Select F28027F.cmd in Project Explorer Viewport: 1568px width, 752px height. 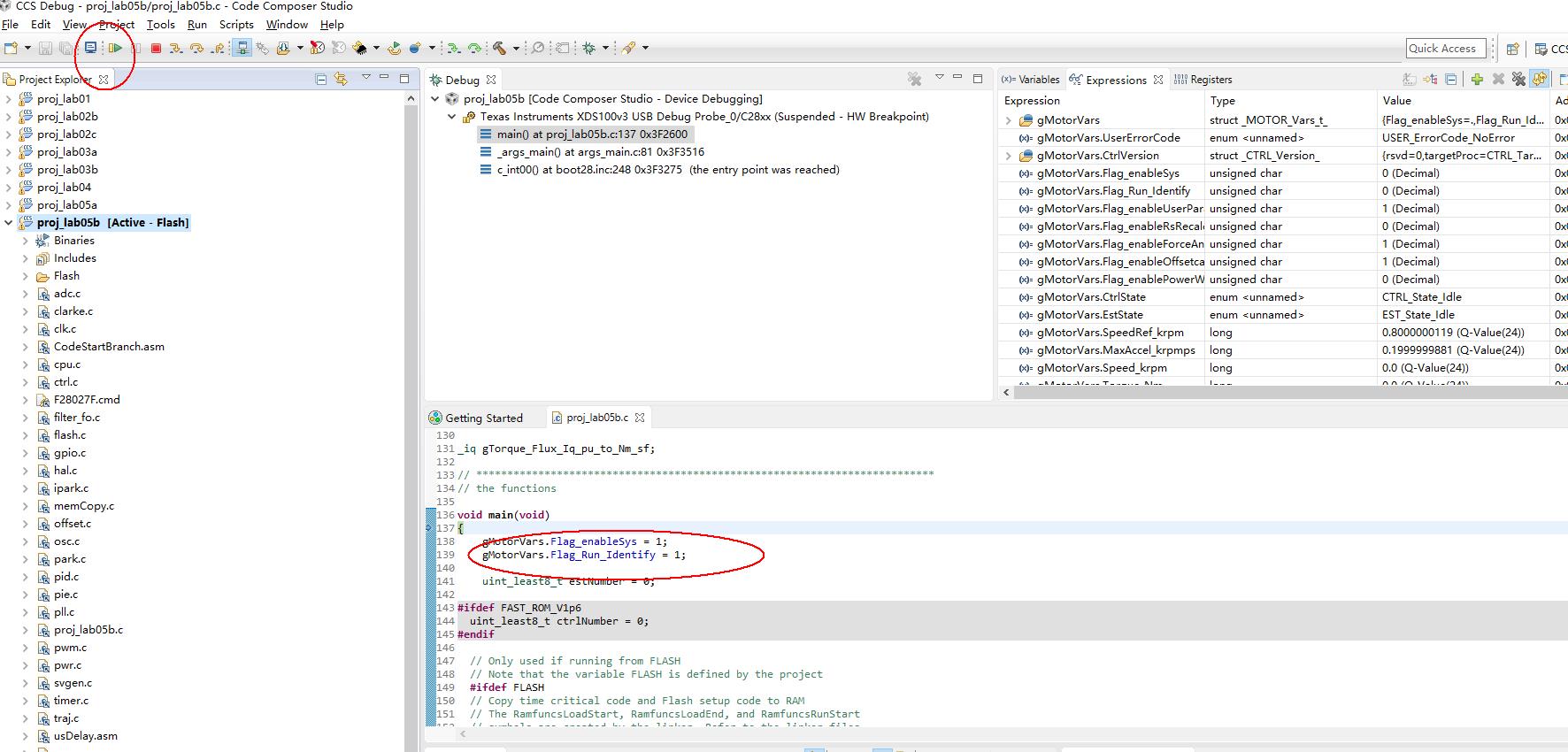pos(87,400)
